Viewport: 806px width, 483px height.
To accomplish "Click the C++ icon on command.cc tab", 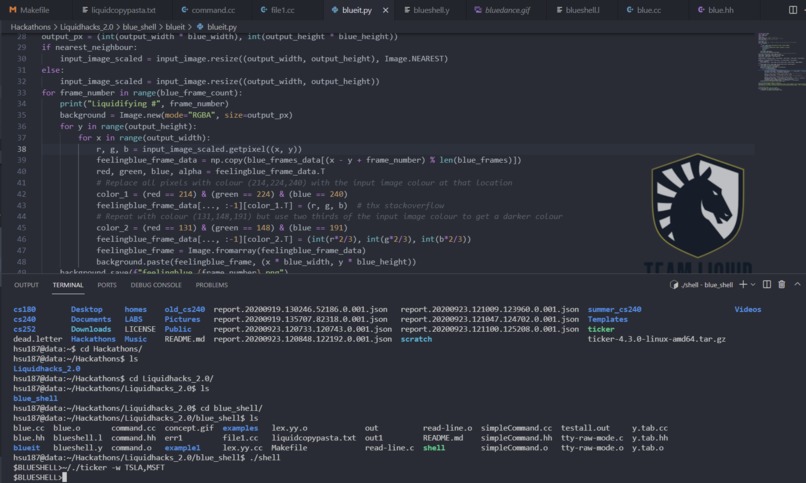I will (184, 10).
